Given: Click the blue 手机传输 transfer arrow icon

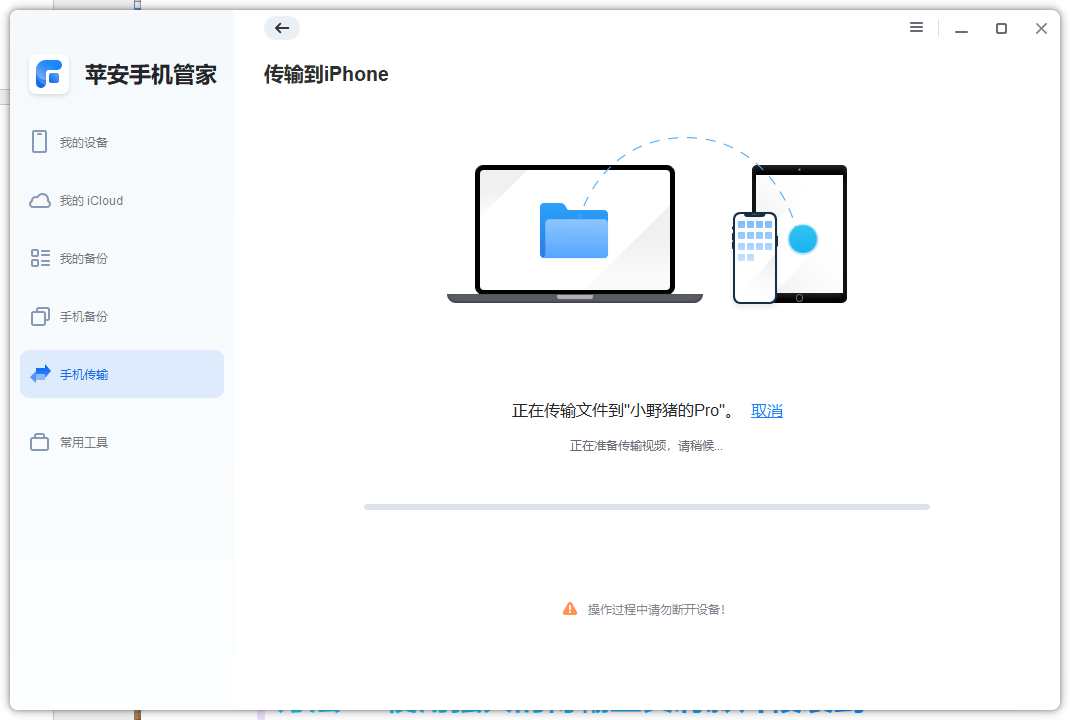Looking at the screenshot, I should [x=42, y=373].
